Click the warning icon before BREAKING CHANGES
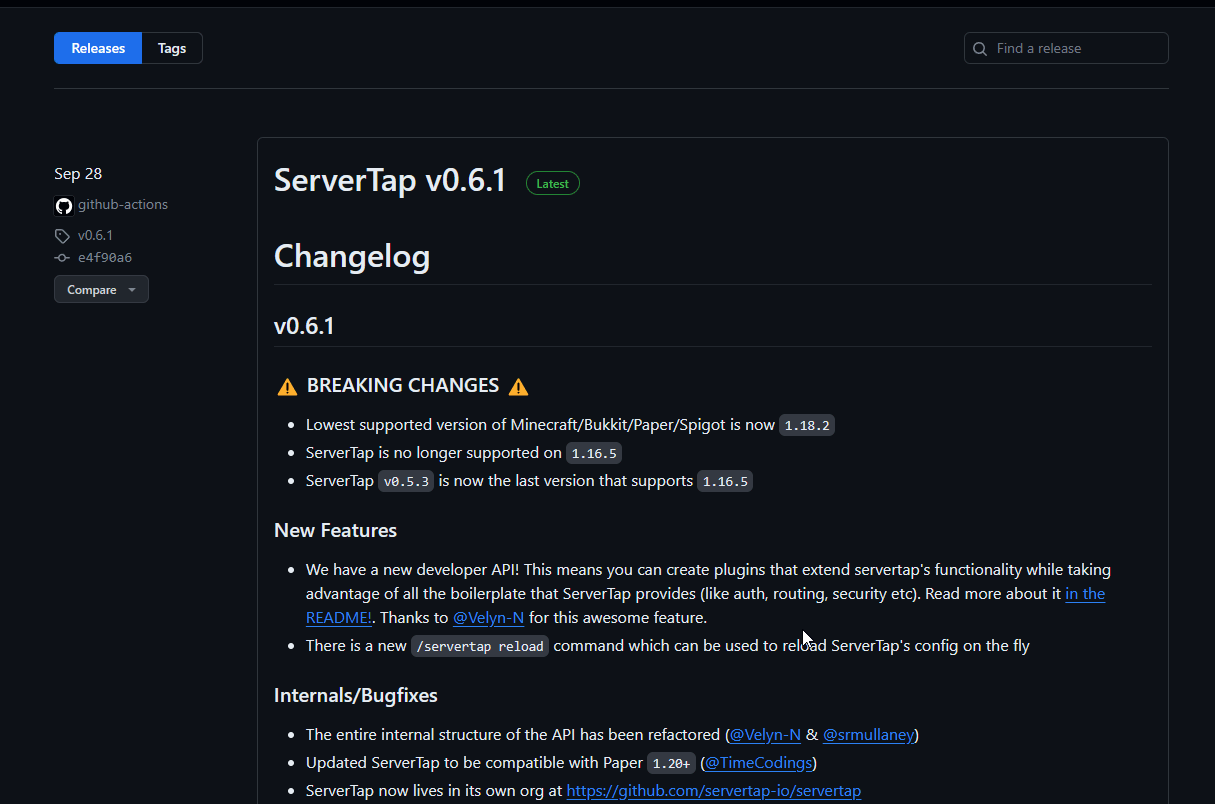The width and height of the screenshot is (1215, 804). (287, 385)
